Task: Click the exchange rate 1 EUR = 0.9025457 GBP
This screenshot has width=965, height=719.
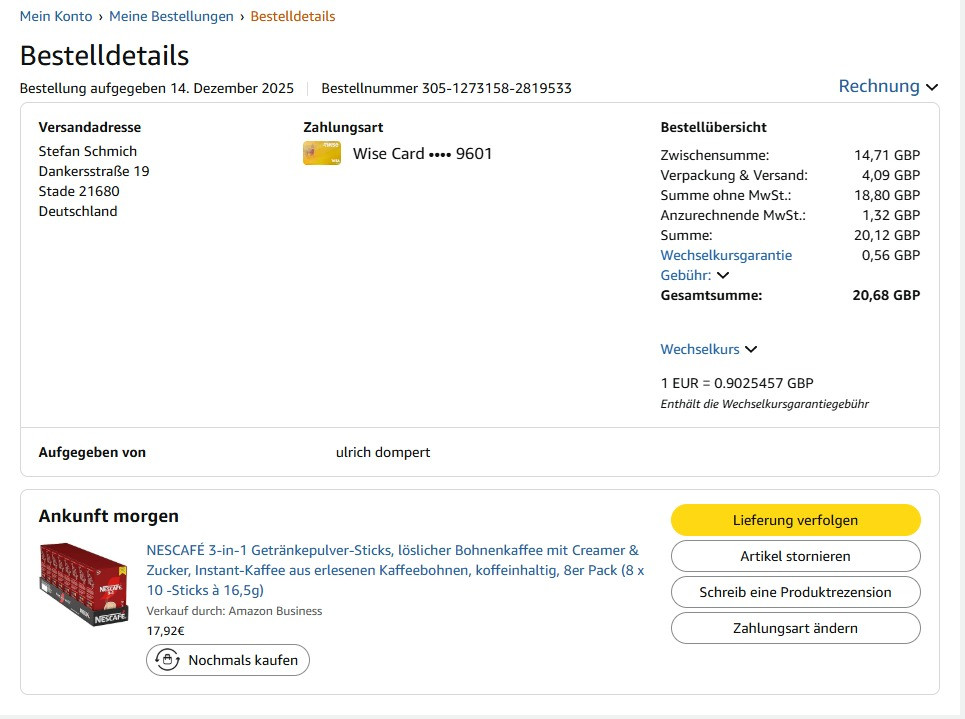Action: [737, 383]
